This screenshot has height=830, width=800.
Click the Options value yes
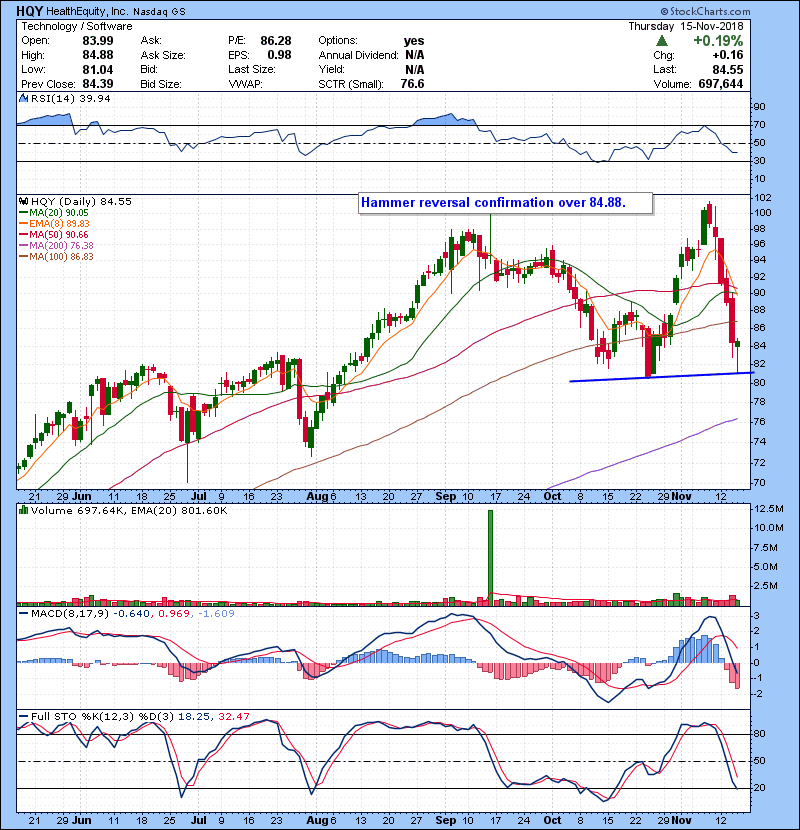point(414,41)
